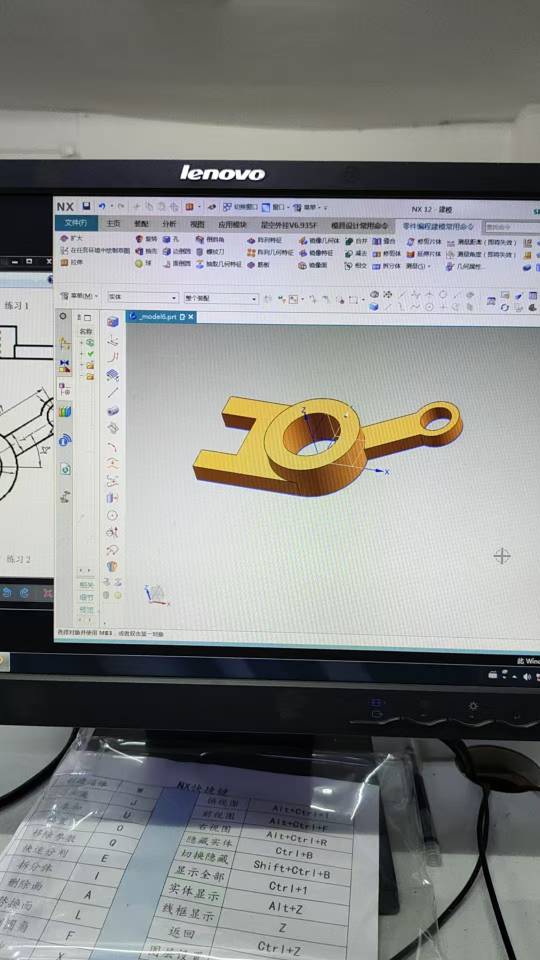Open the blue info browser resource tab
The image size is (540, 960).
(65, 440)
